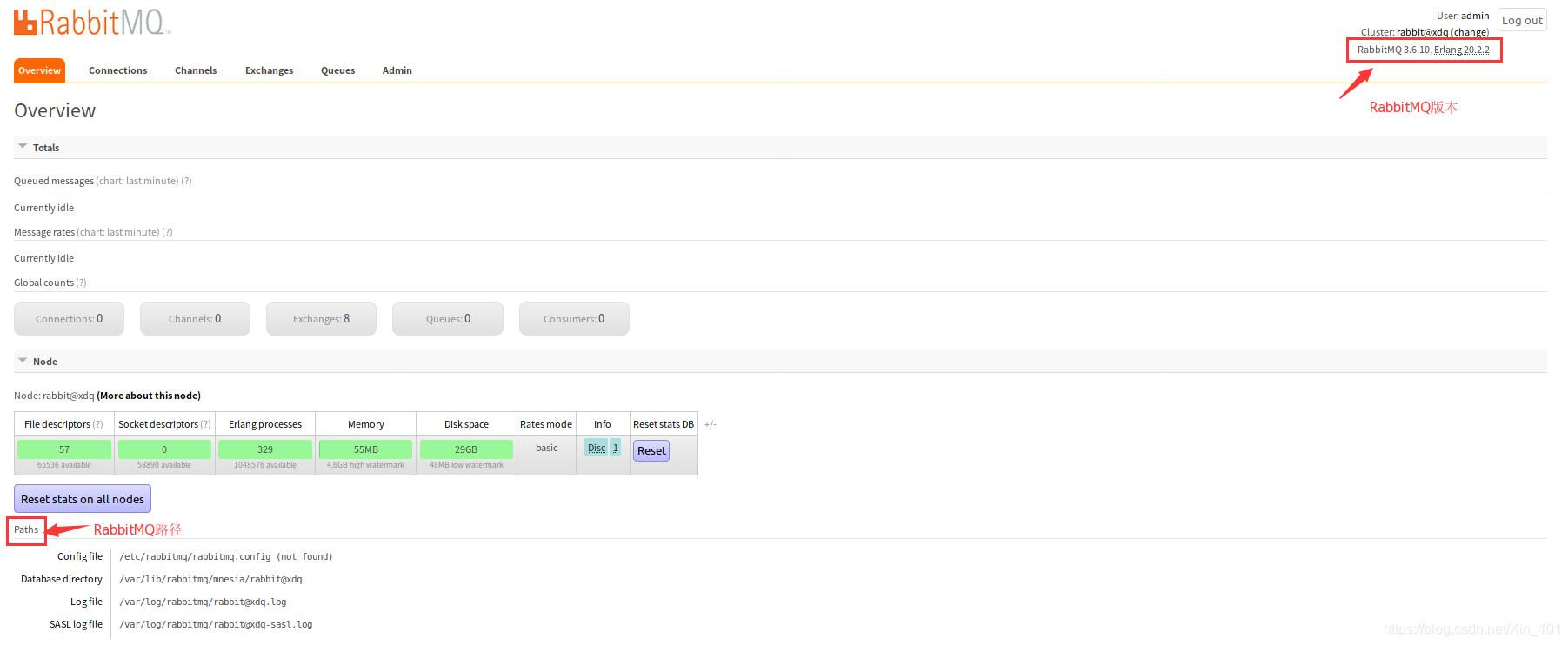1568x645 pixels.
Task: Select the database directory path
Action: [x=210, y=579]
